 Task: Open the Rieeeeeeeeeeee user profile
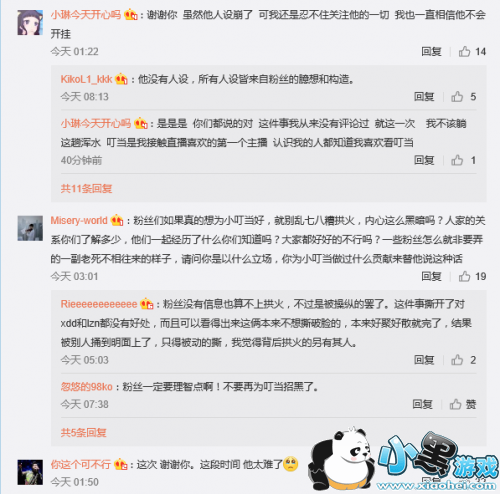pos(99,304)
